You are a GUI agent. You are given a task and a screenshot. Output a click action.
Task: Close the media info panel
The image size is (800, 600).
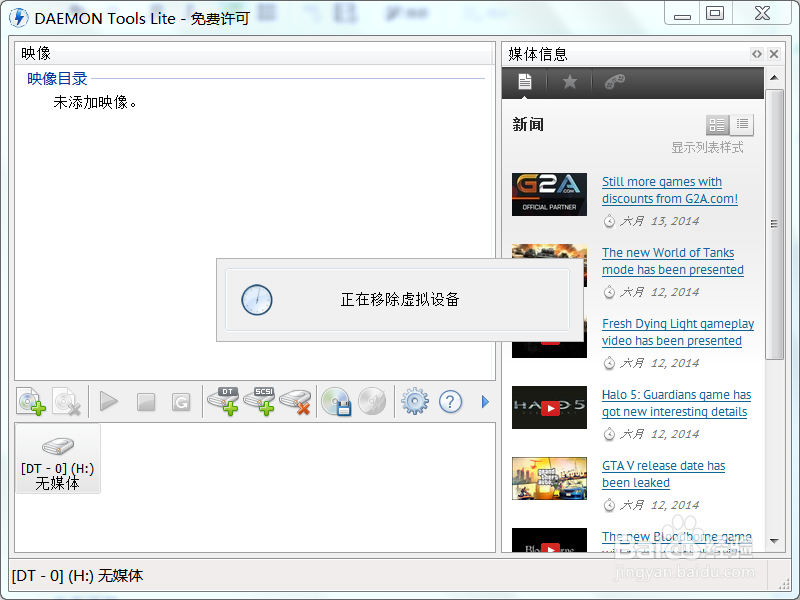point(774,54)
